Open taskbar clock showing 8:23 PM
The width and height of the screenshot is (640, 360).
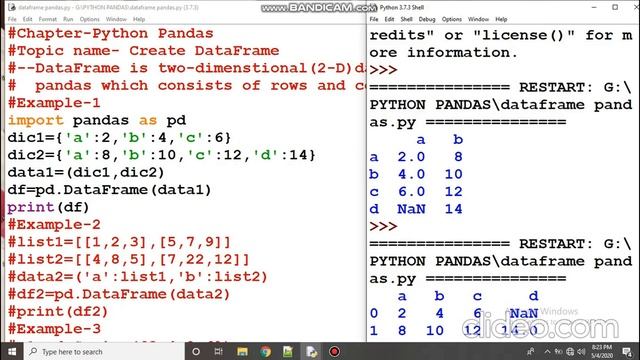point(602,351)
